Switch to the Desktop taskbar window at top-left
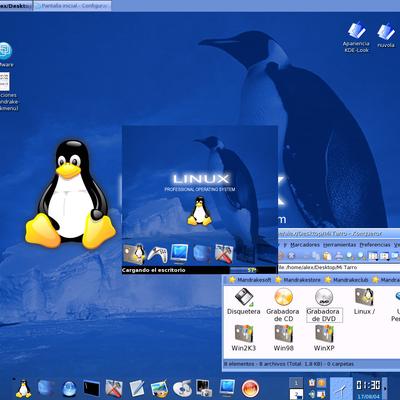Image resolution: width=400 pixels, height=400 pixels. (x=16, y=6)
